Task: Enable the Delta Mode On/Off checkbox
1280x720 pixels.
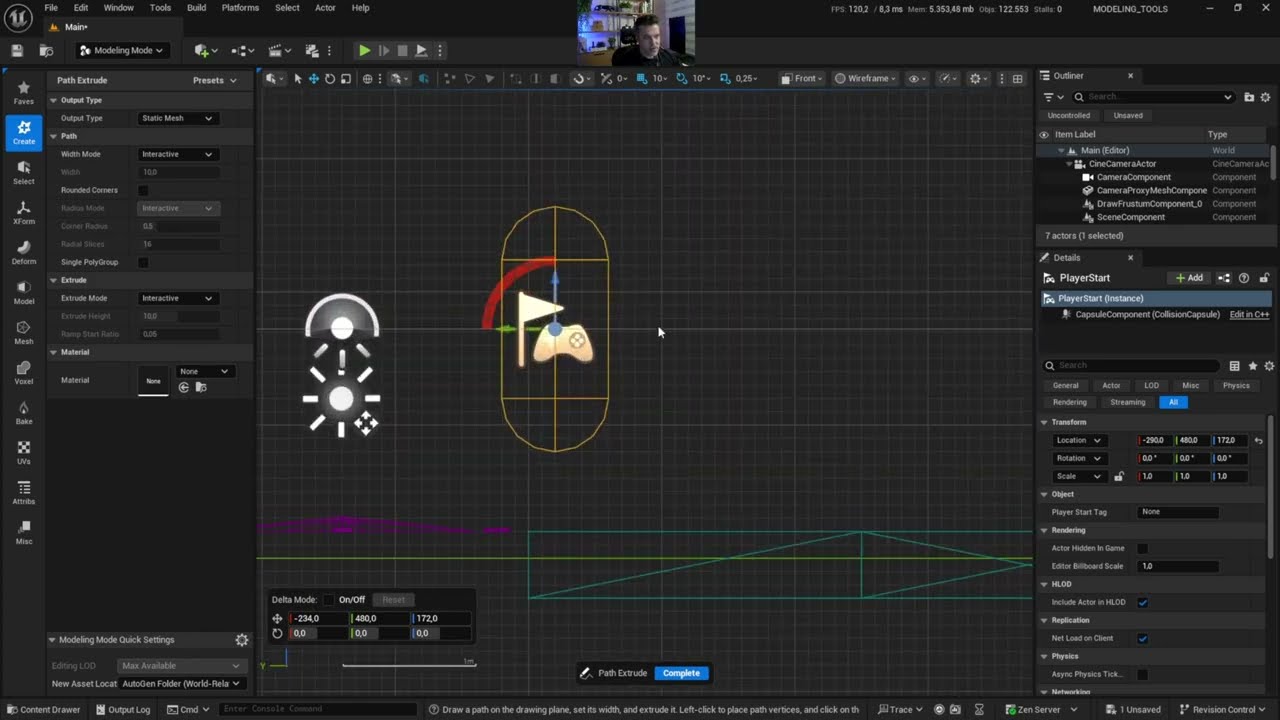Action: (329, 600)
